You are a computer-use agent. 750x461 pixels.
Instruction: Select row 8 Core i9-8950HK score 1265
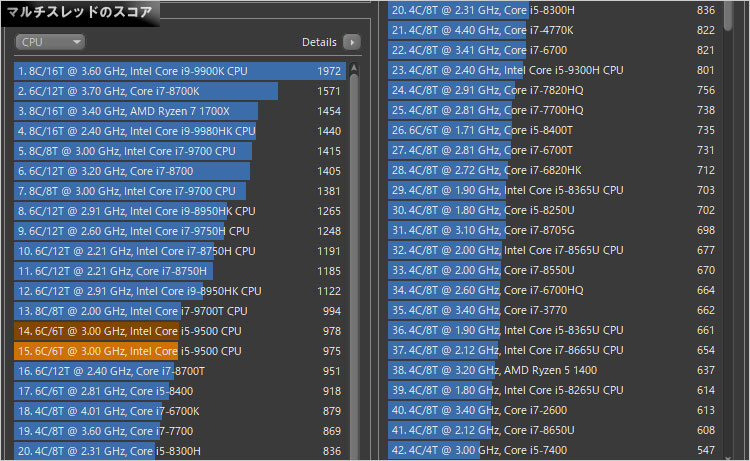pyautogui.click(x=180, y=211)
